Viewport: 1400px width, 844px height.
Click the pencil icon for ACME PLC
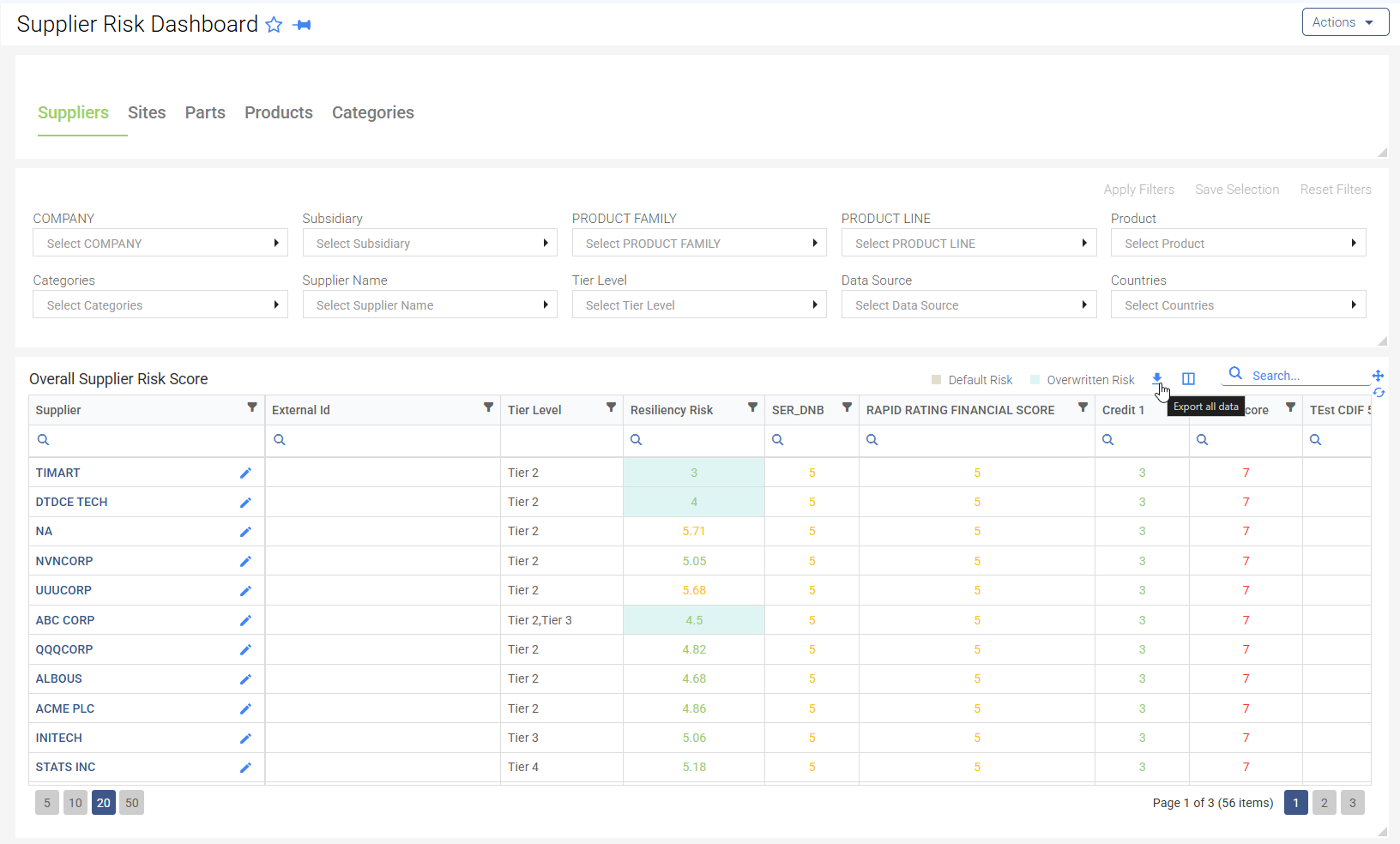(x=245, y=708)
